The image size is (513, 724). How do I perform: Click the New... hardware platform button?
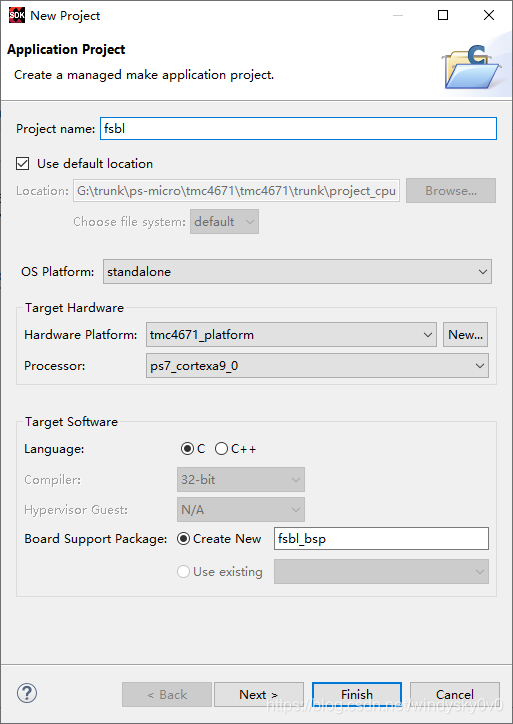465,335
